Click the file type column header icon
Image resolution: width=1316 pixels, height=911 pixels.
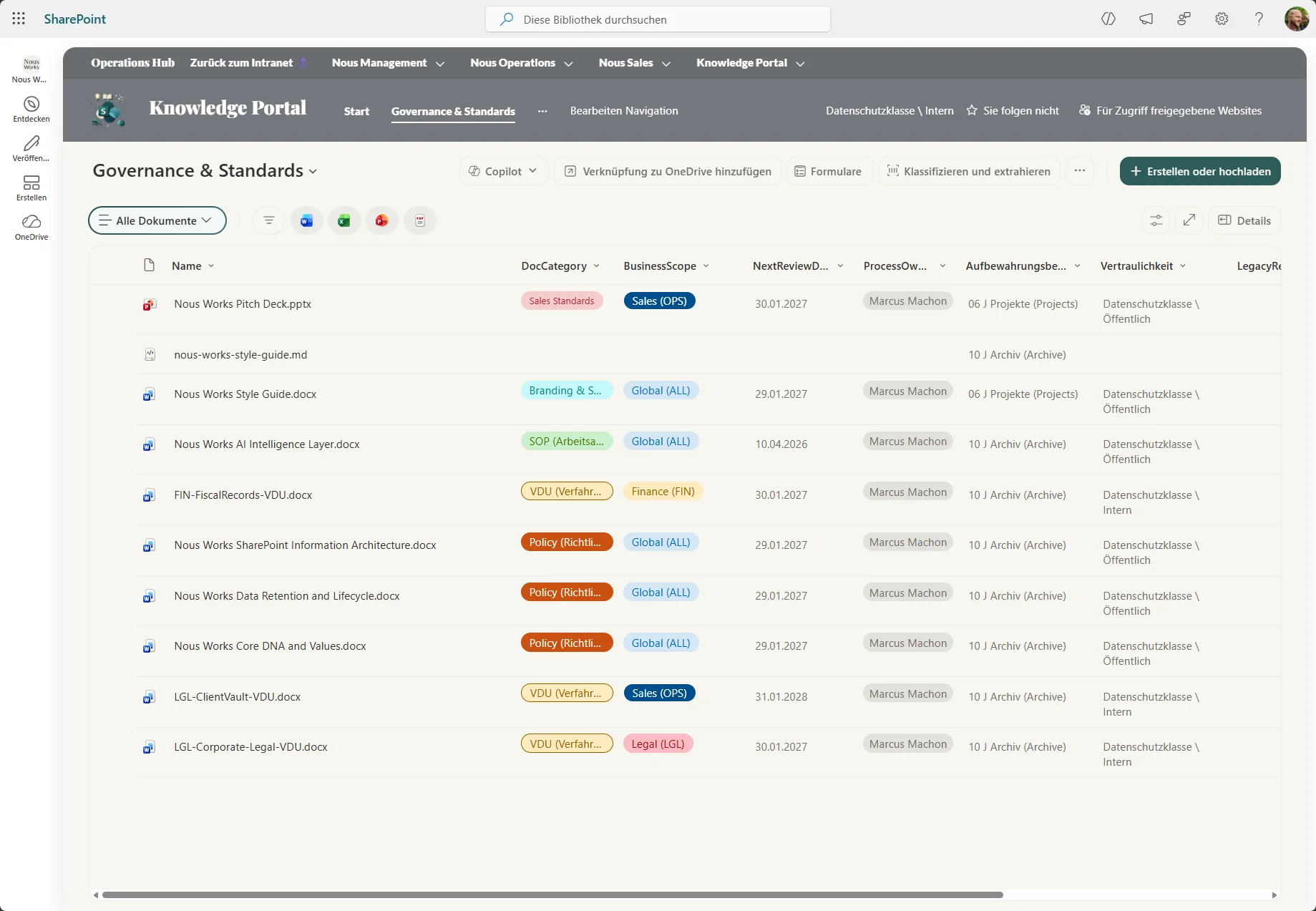tap(149, 265)
